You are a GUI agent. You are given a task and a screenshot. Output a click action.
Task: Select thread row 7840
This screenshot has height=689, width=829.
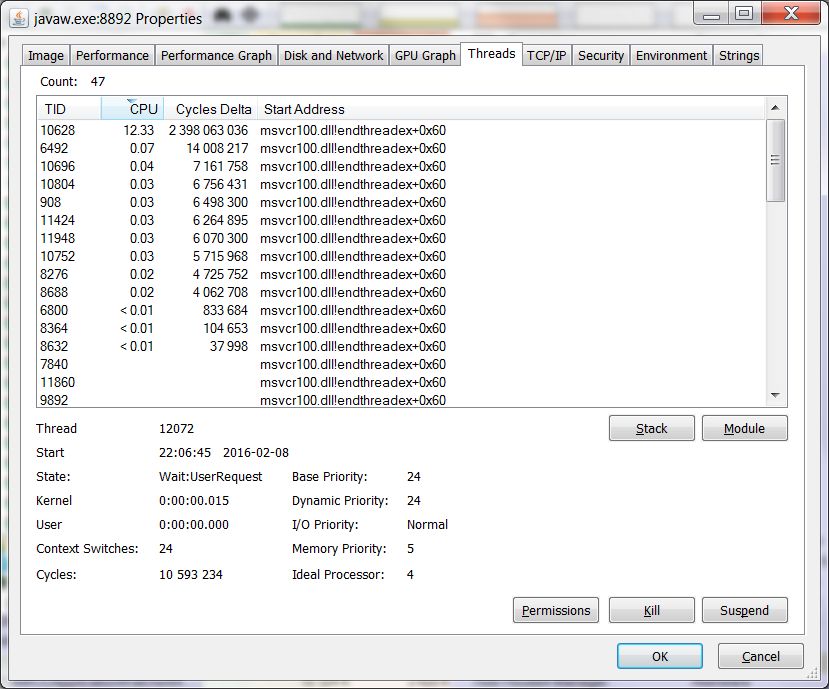tap(401, 364)
